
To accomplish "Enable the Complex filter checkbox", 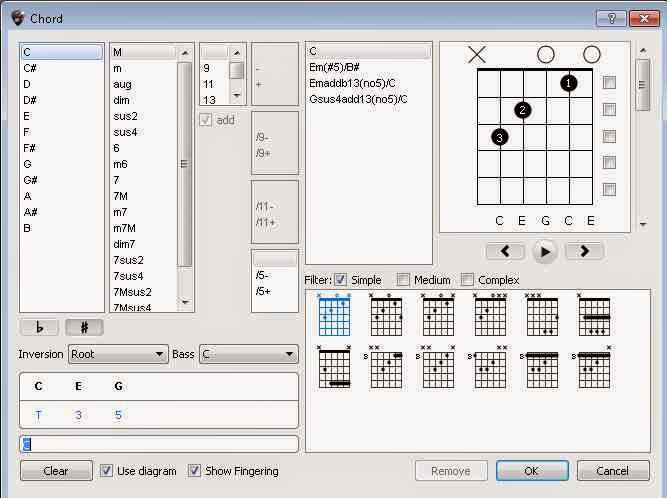I will click(467, 279).
